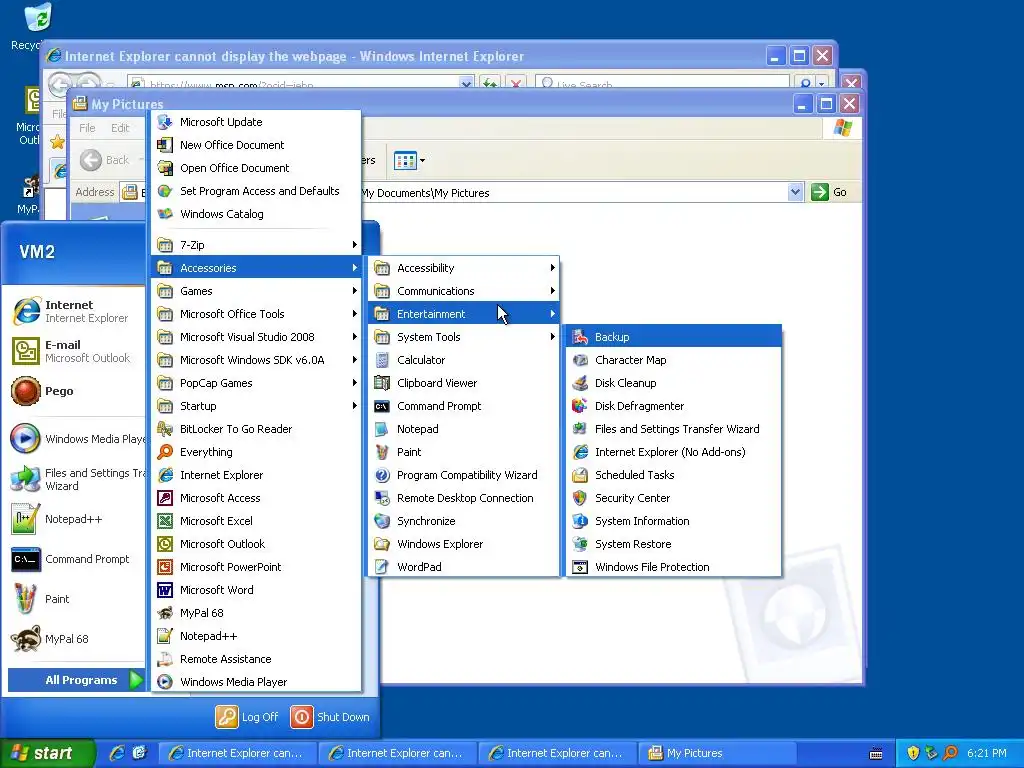Open System Tools submenu
Image resolution: width=1024 pixels, height=768 pixels.
(x=464, y=337)
